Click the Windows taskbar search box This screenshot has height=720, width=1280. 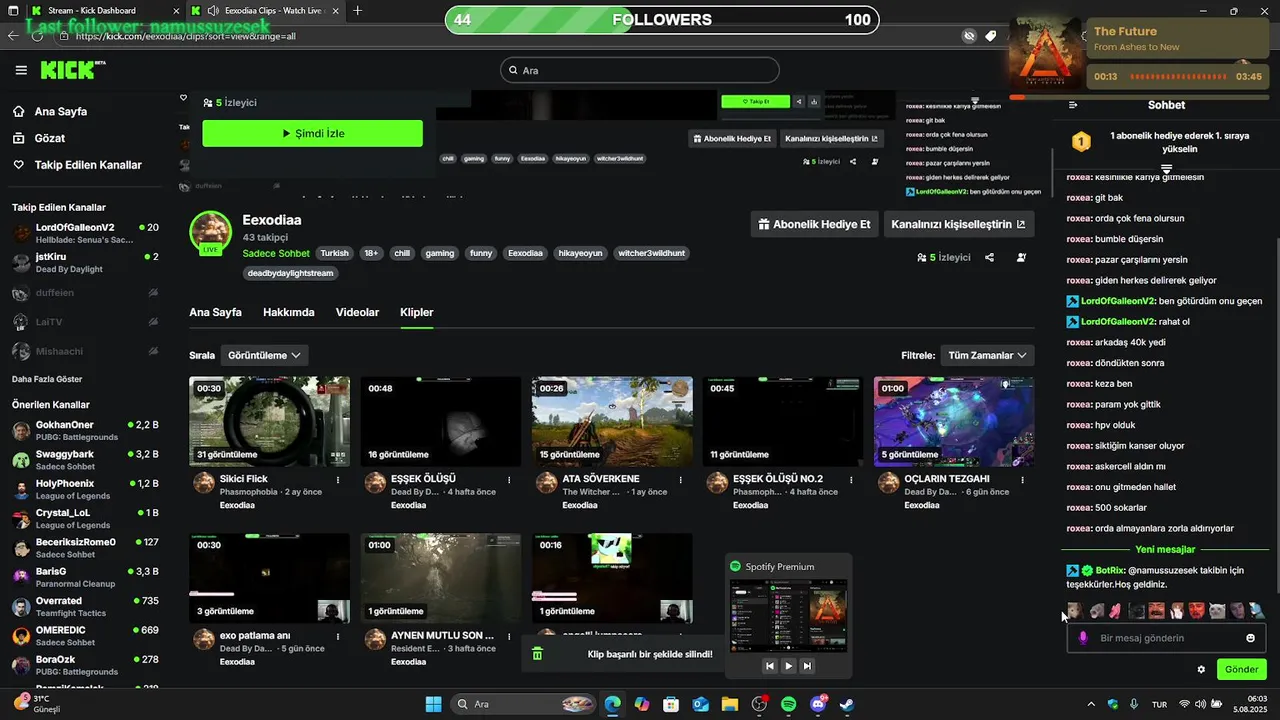[x=523, y=704]
